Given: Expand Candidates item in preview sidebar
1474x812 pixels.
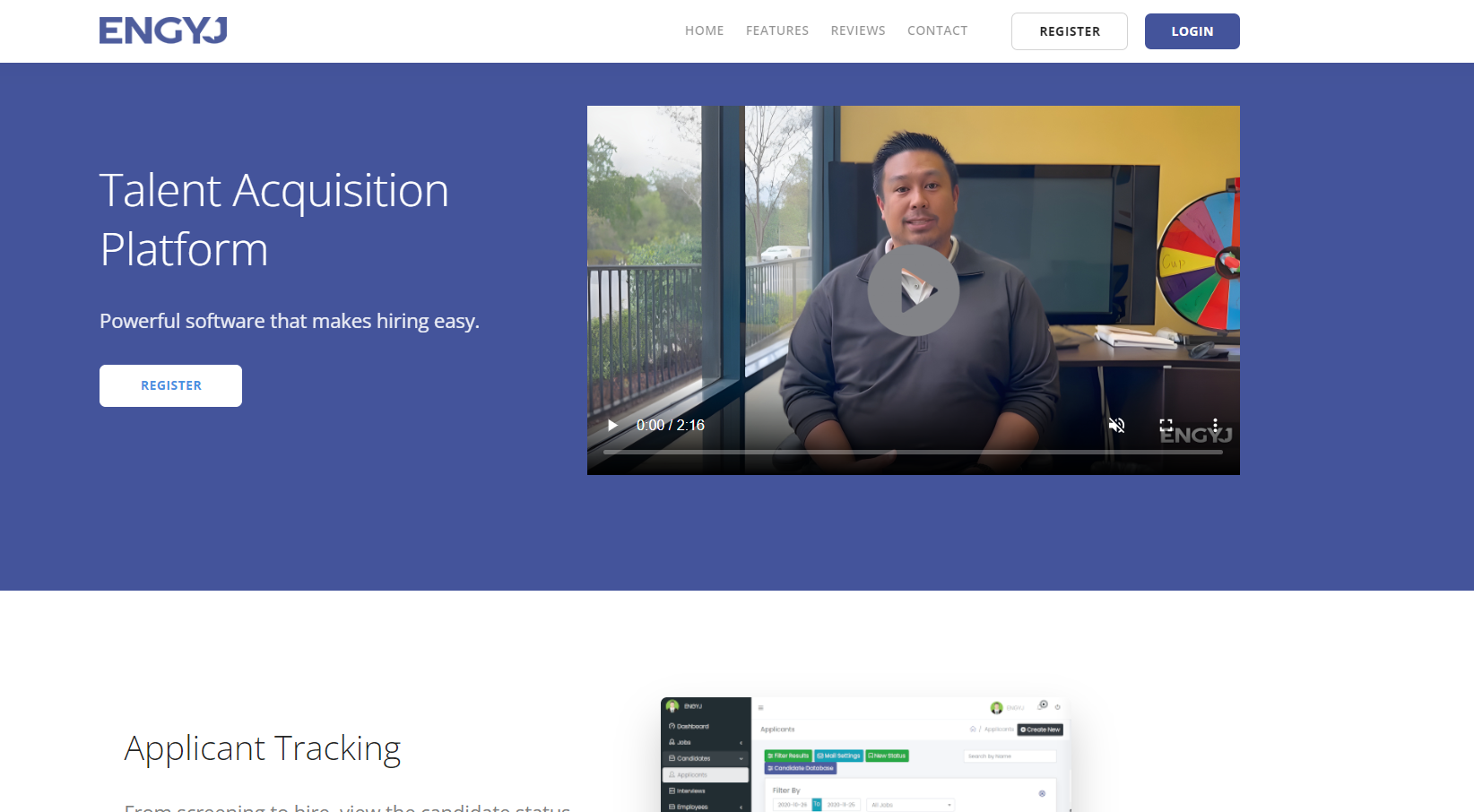Looking at the screenshot, I should pos(706,758).
